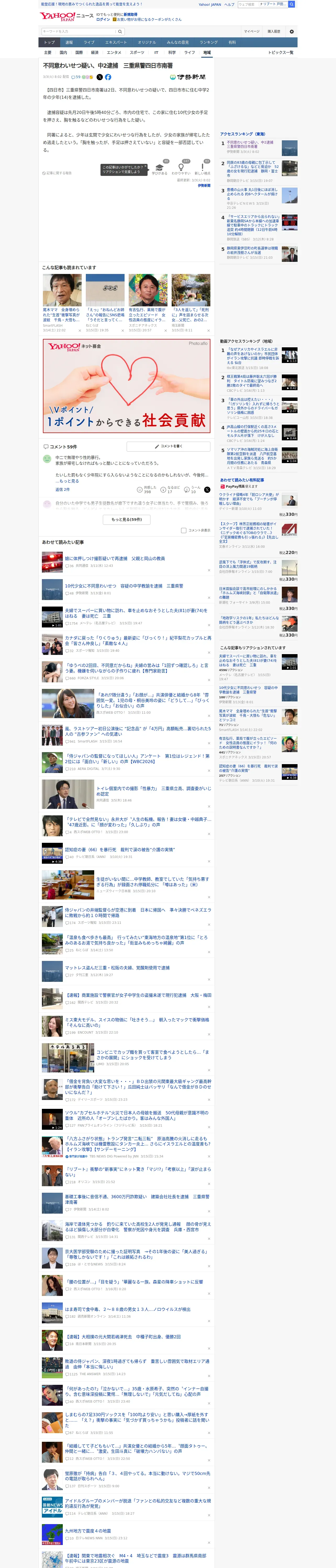Share the article on X
This screenshot has height=1568, width=336.
coord(100,77)
